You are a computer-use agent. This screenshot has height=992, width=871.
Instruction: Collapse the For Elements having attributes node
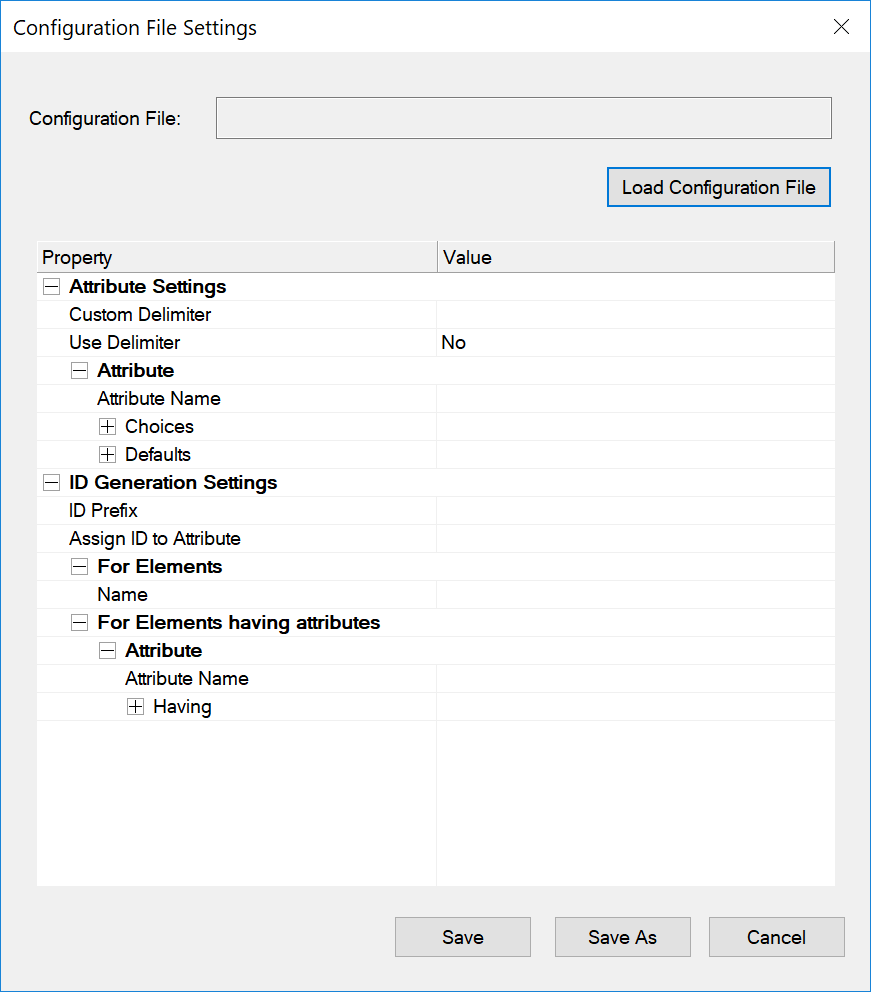click(79, 622)
